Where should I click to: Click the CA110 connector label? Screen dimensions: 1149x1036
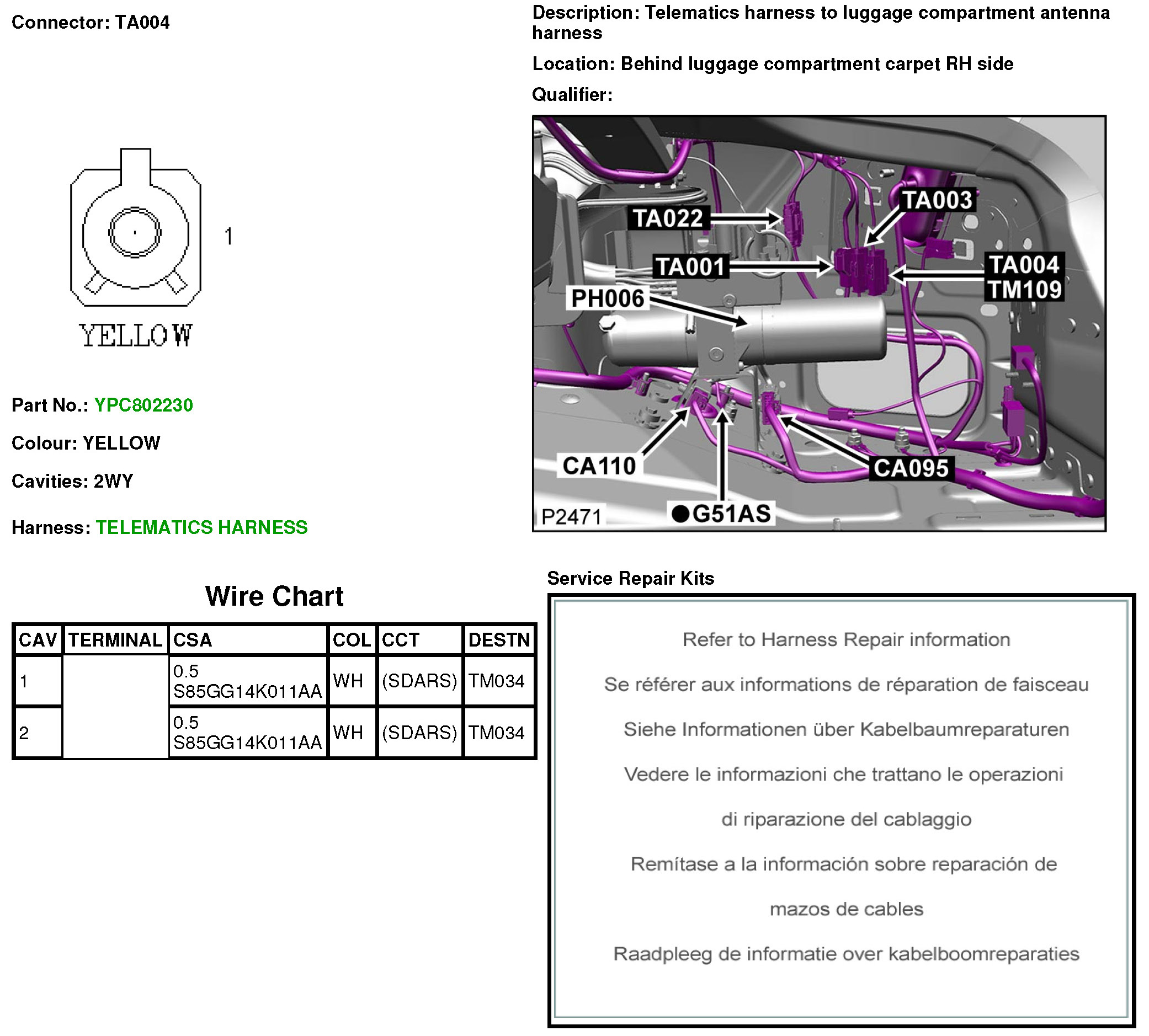pyautogui.click(x=599, y=466)
